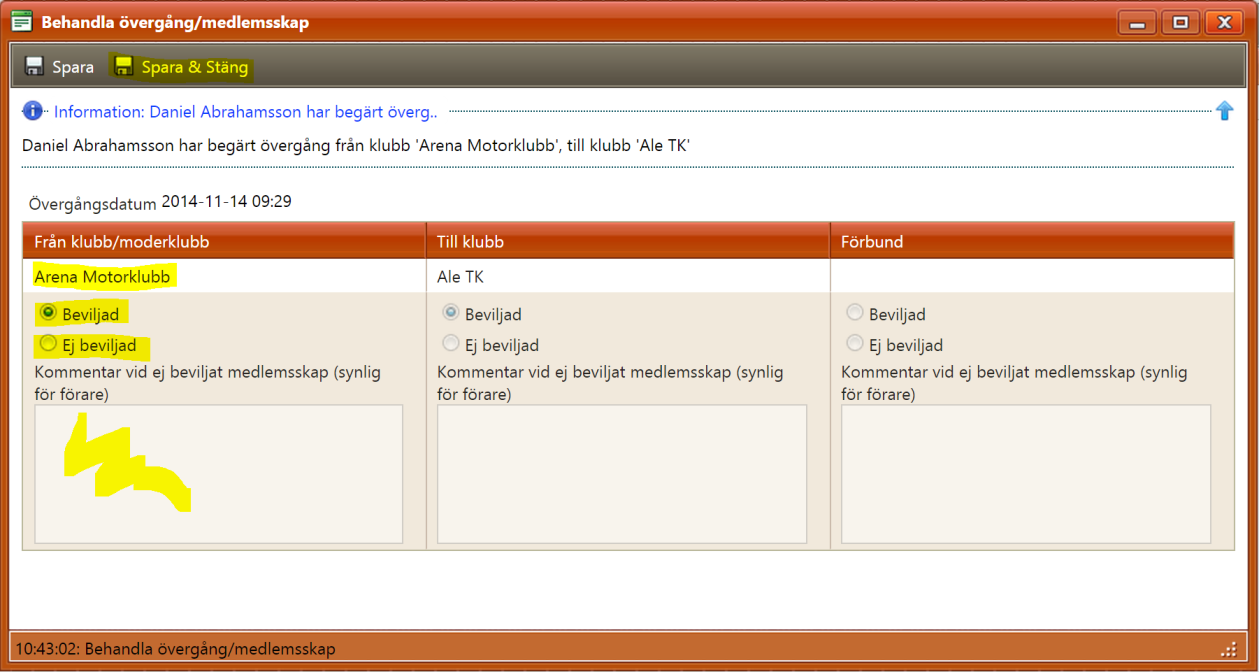The image size is (1259, 672).
Task: Collapse info panel with blue up arrow
Action: (1225, 111)
